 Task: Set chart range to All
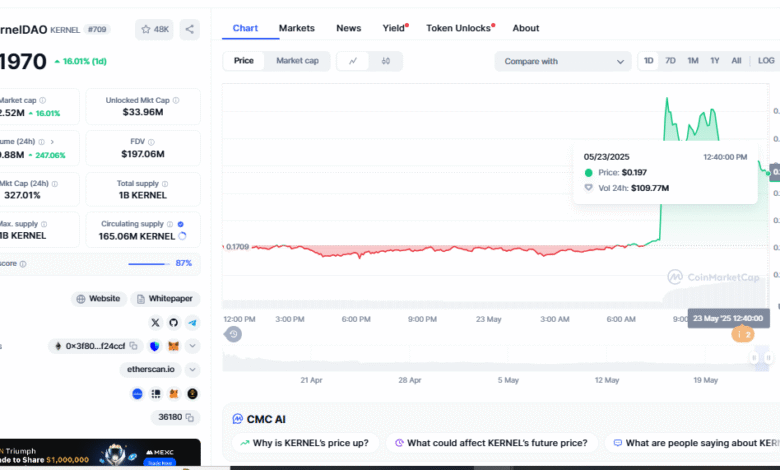[736, 61]
